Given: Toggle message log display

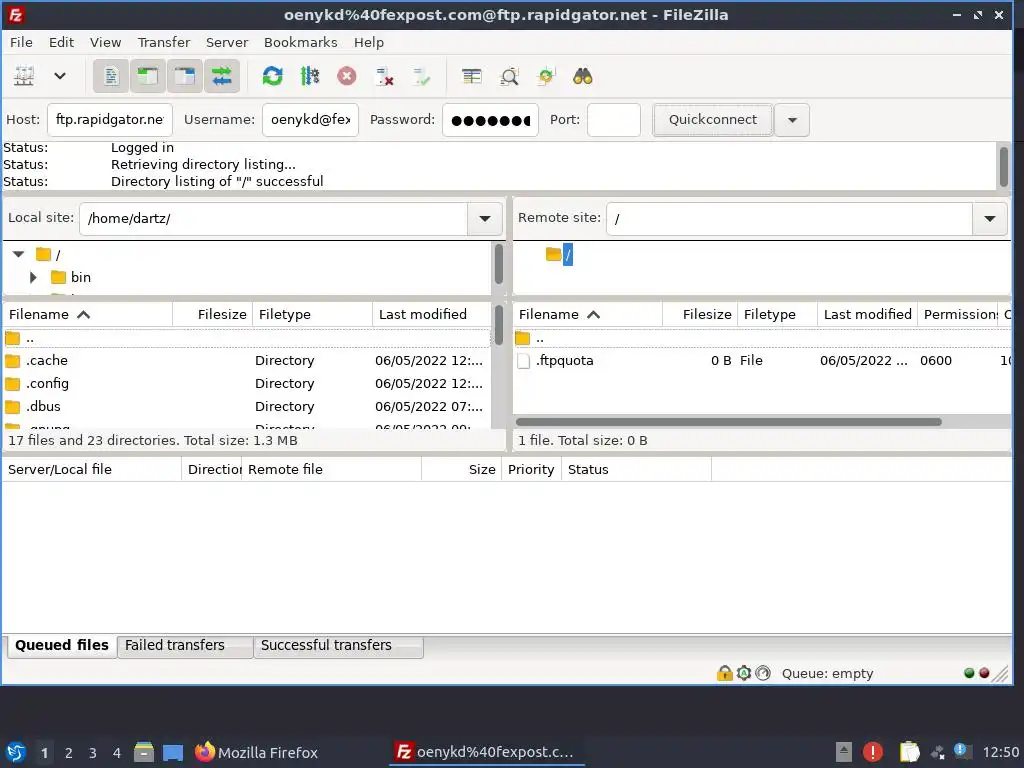Looking at the screenshot, I should click(110, 76).
